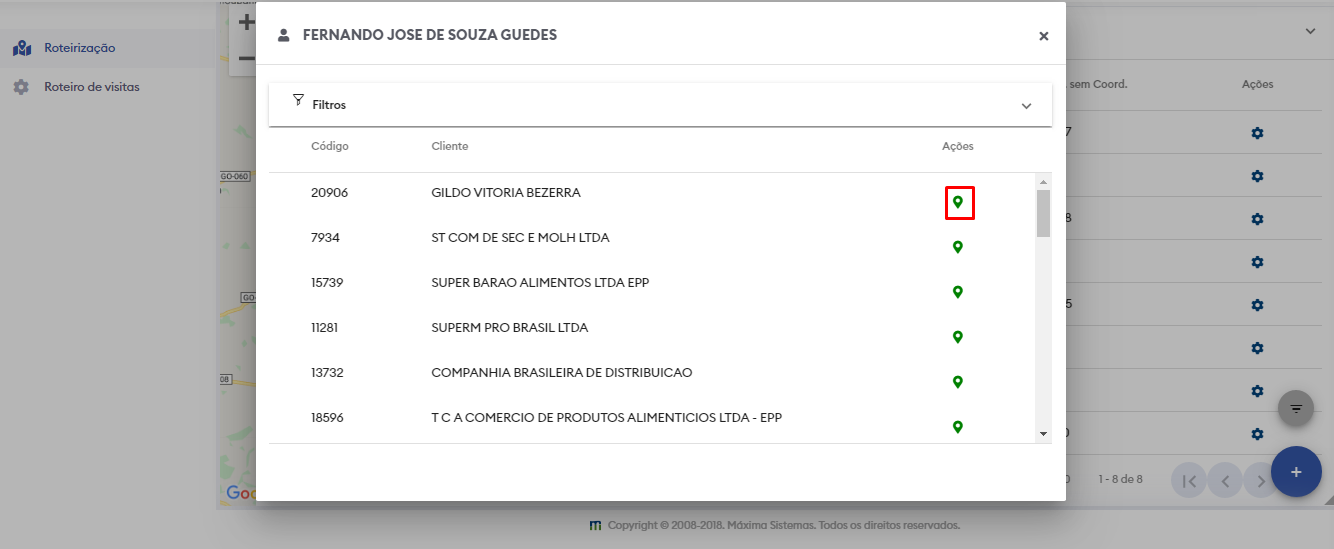Click location pin for ST COM DE SEC E MOLH LTDA
1334x549 pixels.
pyautogui.click(x=958, y=247)
